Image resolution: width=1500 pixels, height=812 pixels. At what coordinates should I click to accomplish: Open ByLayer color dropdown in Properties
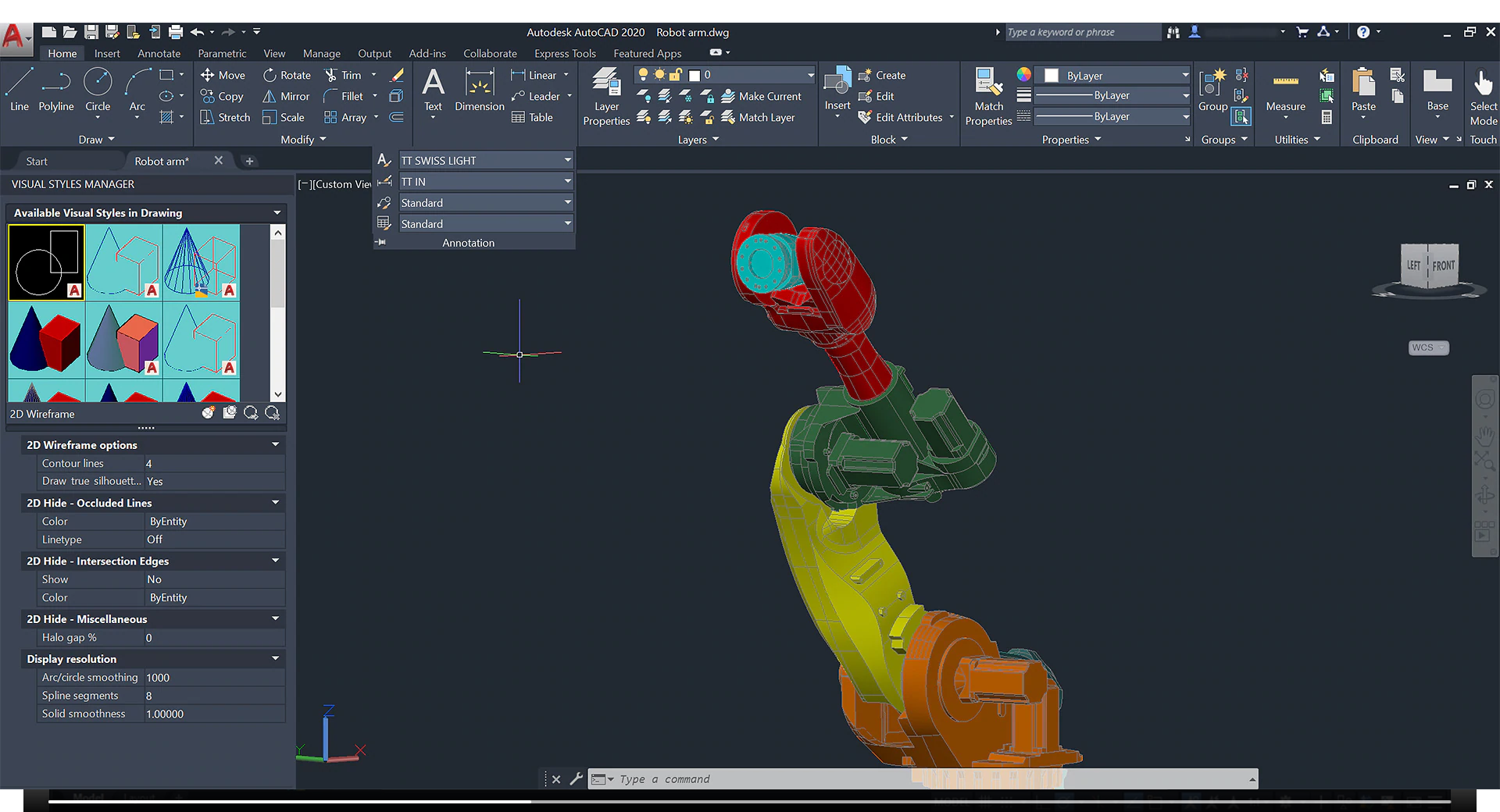click(1185, 75)
